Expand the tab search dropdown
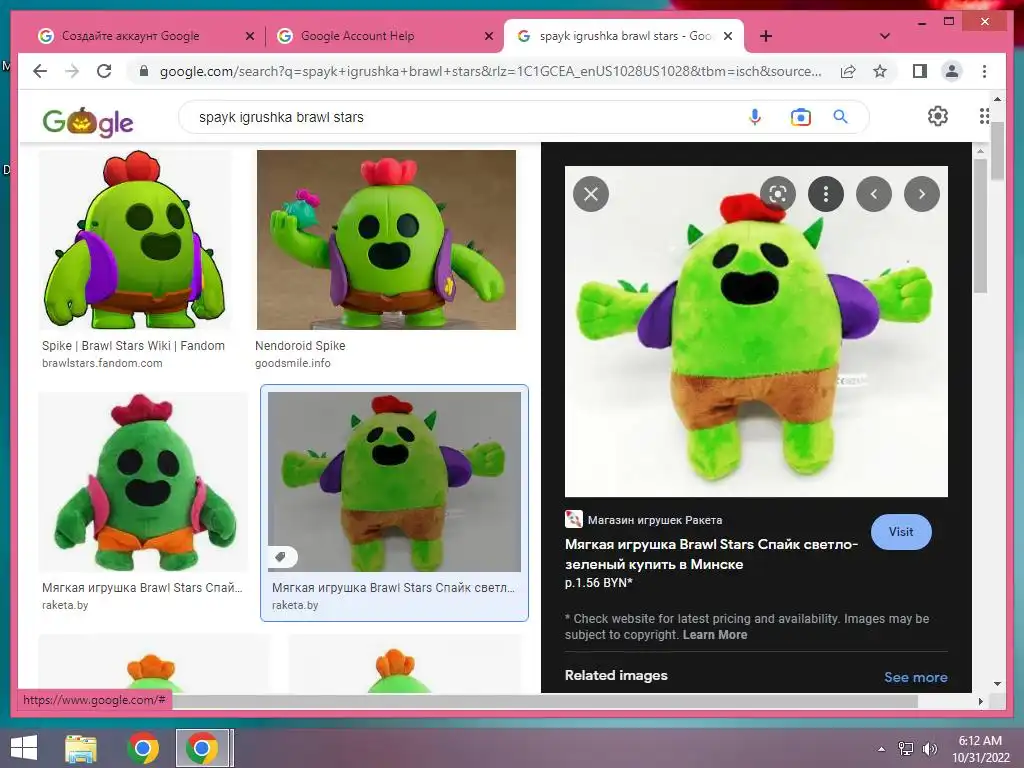Image resolution: width=1024 pixels, height=768 pixels. [885, 36]
